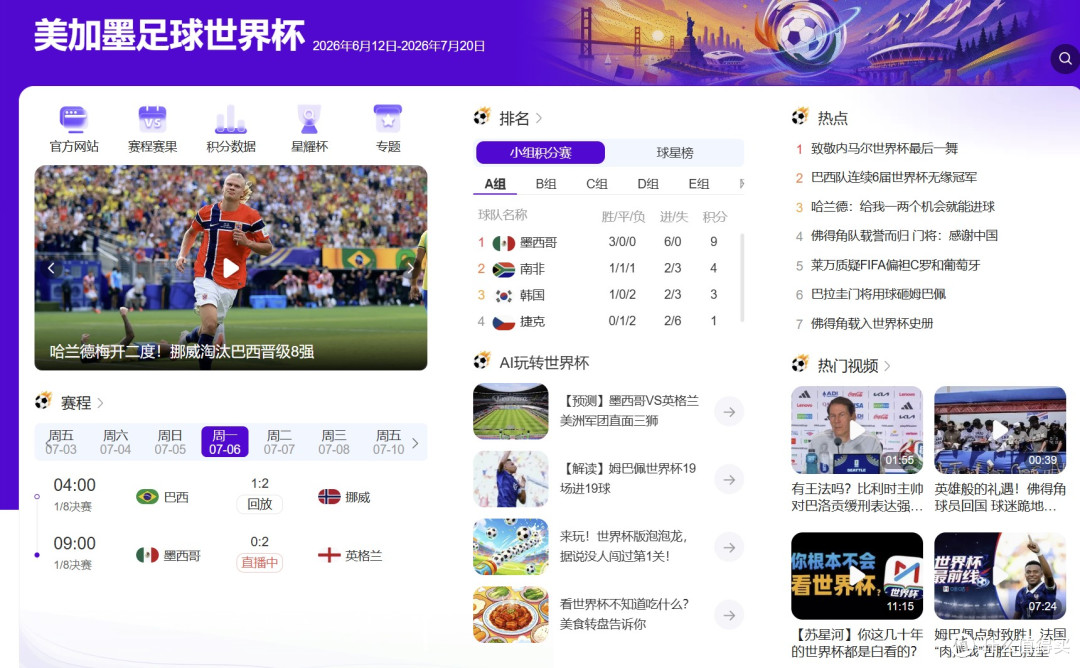
Task: Select the C组 tab
Action: (596, 184)
